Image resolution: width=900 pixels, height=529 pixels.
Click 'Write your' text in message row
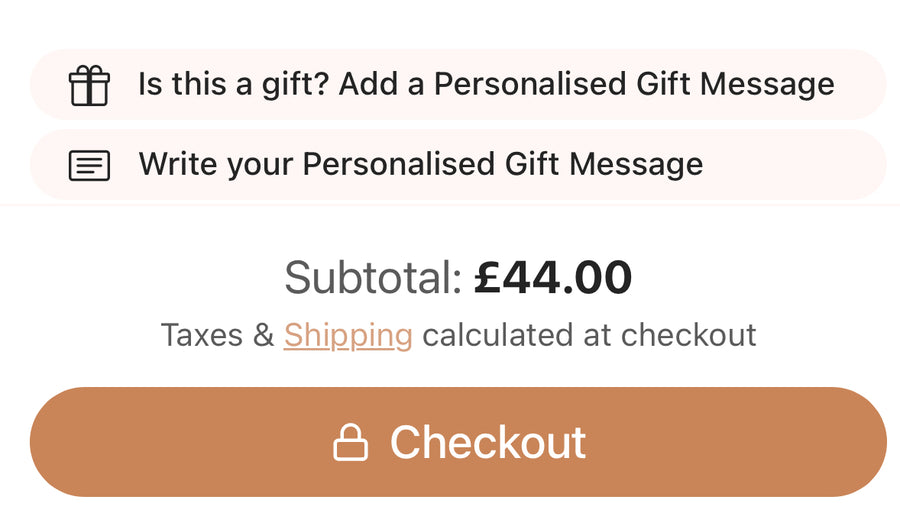click(216, 165)
